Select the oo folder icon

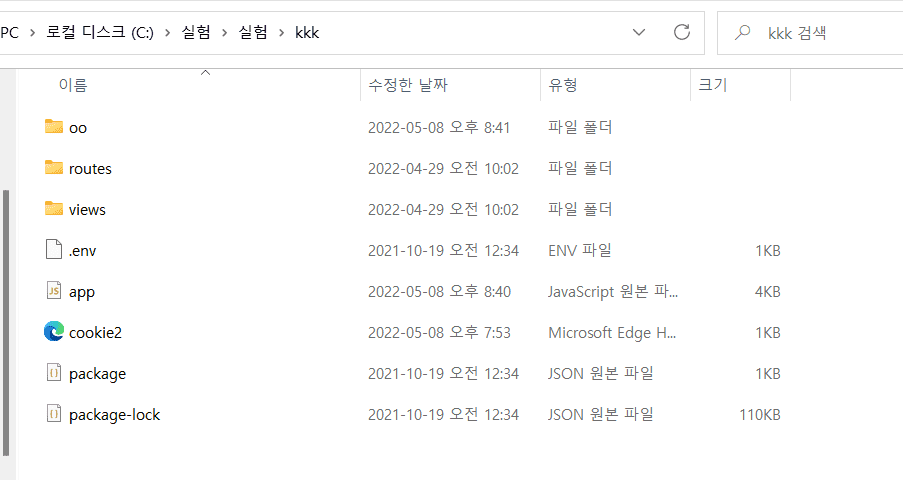(x=54, y=126)
